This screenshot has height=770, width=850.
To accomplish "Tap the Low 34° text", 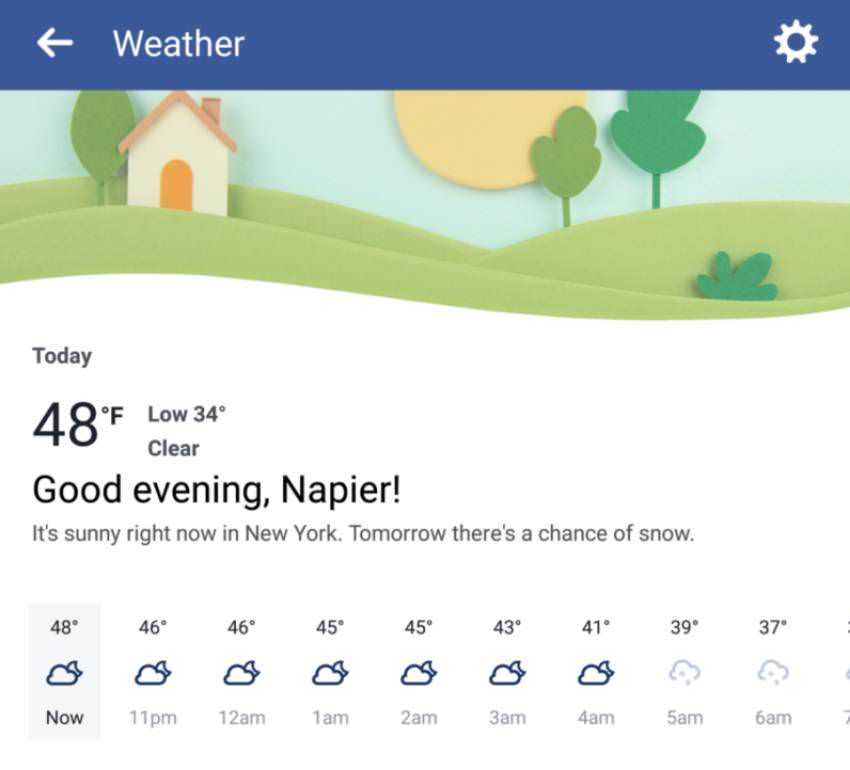I will pos(187,414).
